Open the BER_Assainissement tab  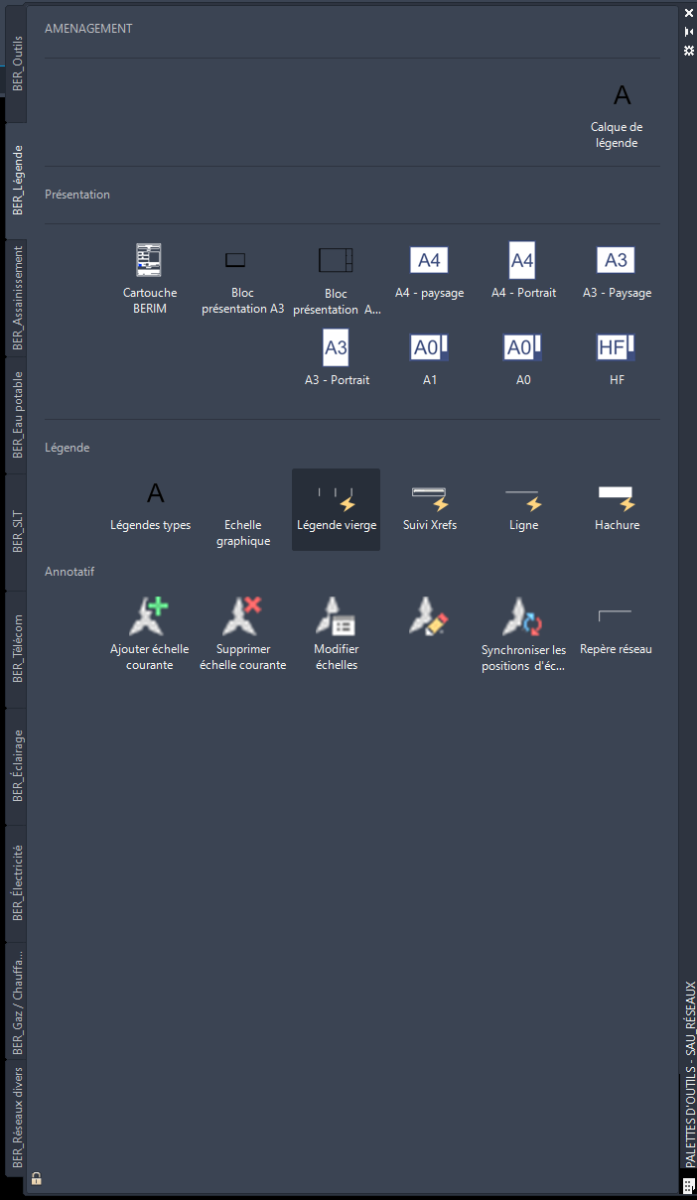(17, 298)
